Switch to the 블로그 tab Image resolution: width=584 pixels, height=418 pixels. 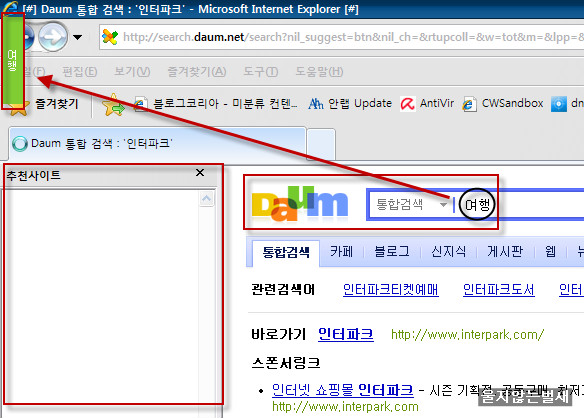392,251
